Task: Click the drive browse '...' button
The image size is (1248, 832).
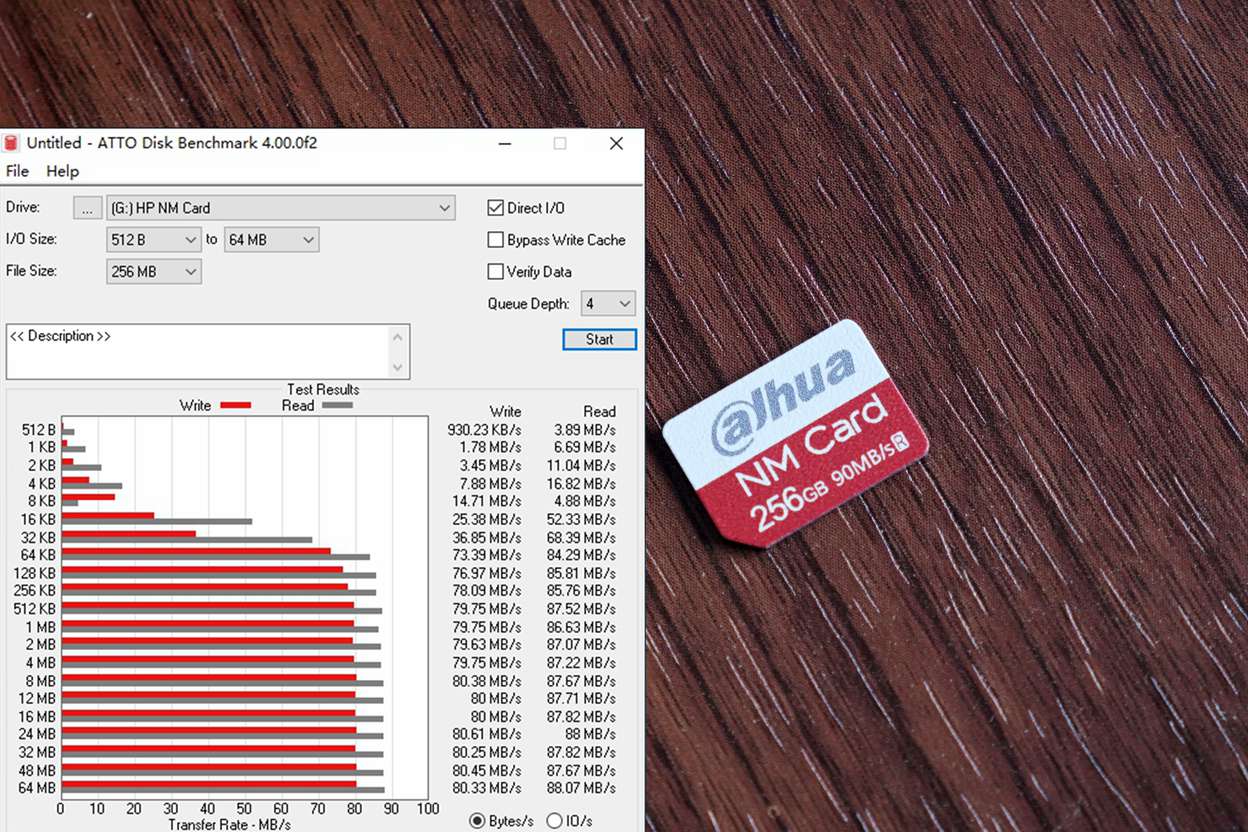Action: pyautogui.click(x=88, y=208)
